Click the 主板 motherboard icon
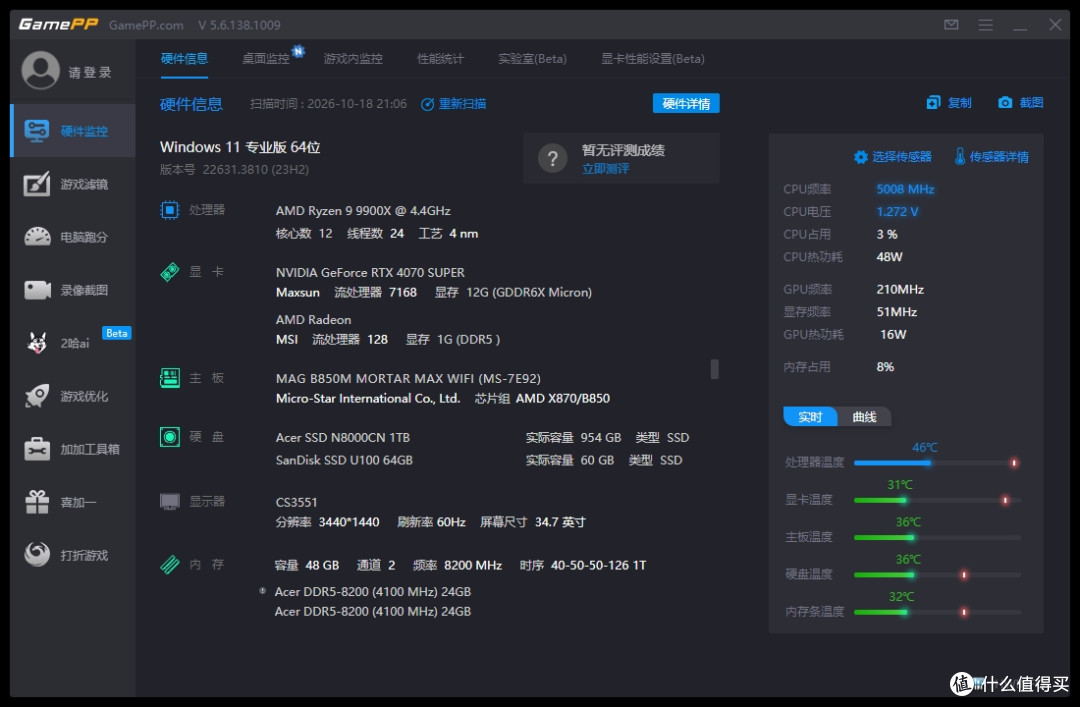 [x=169, y=378]
